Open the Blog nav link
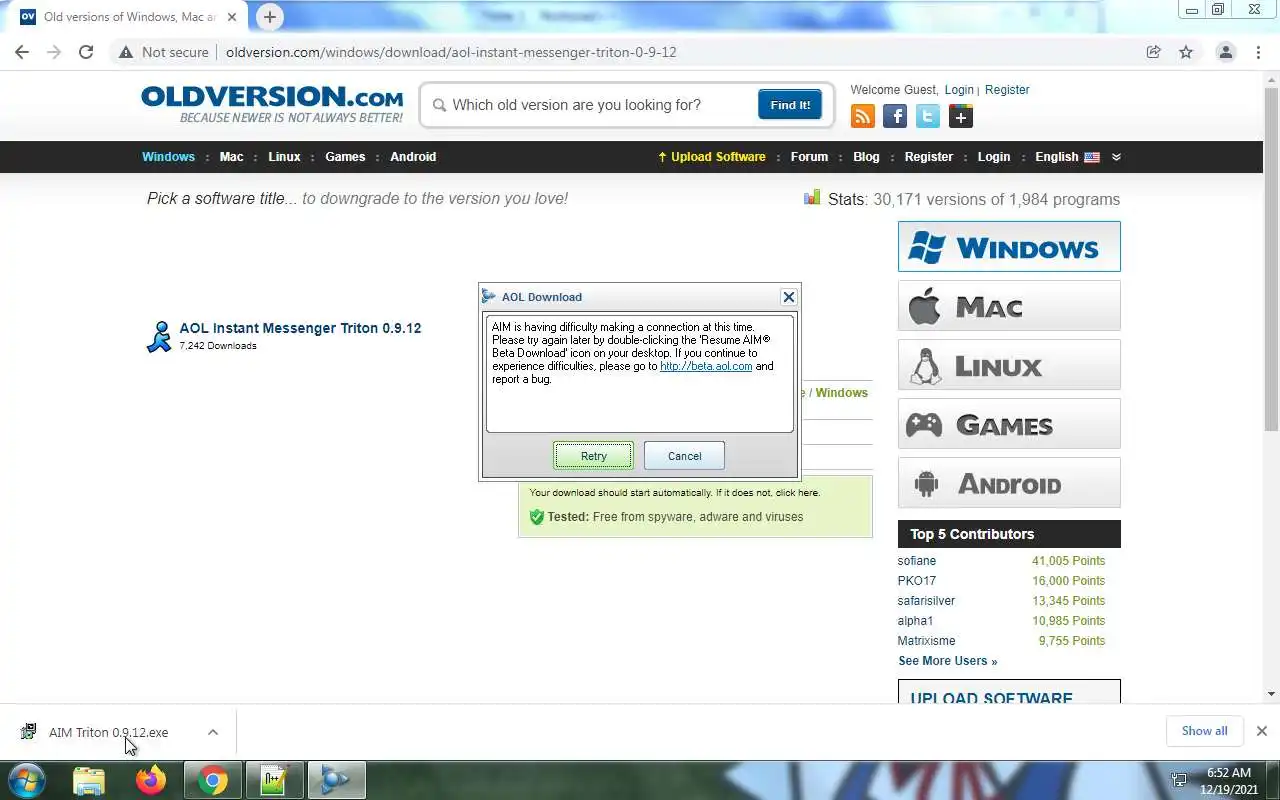The height and width of the screenshot is (800, 1280). (x=866, y=157)
